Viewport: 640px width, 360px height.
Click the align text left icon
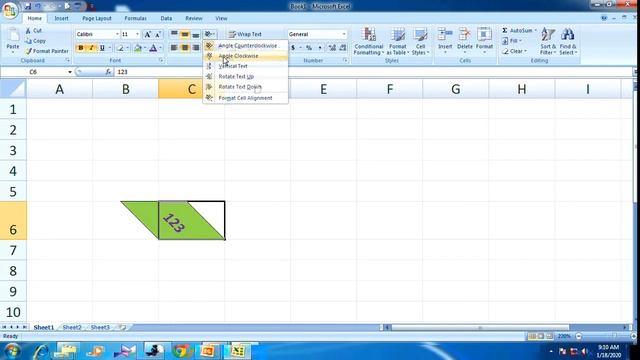174,48
